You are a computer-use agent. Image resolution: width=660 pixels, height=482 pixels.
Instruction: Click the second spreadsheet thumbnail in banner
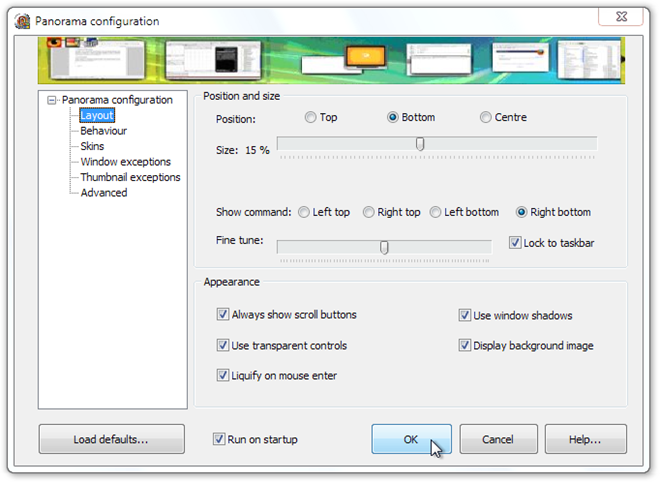click(213, 60)
